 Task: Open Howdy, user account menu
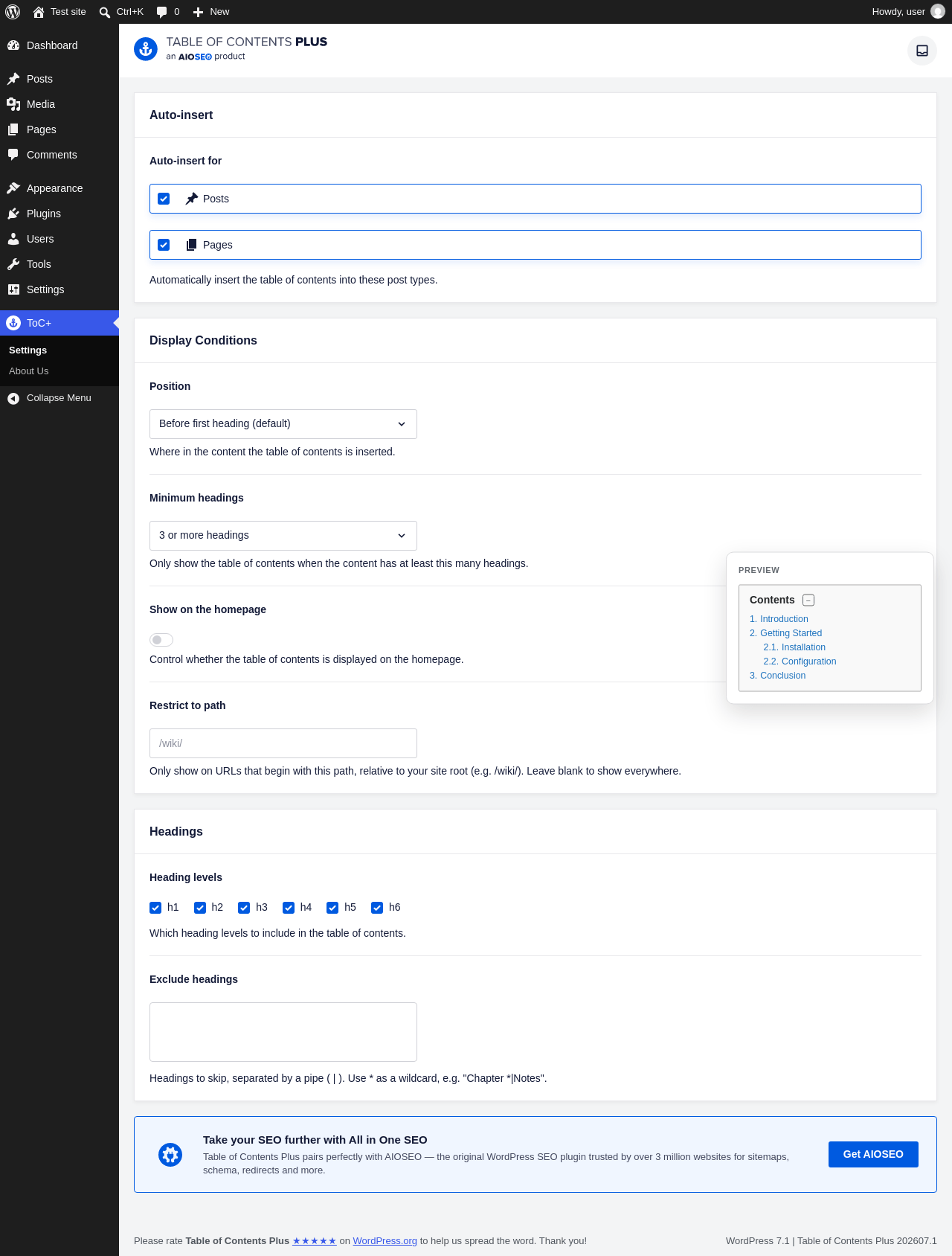point(907,12)
